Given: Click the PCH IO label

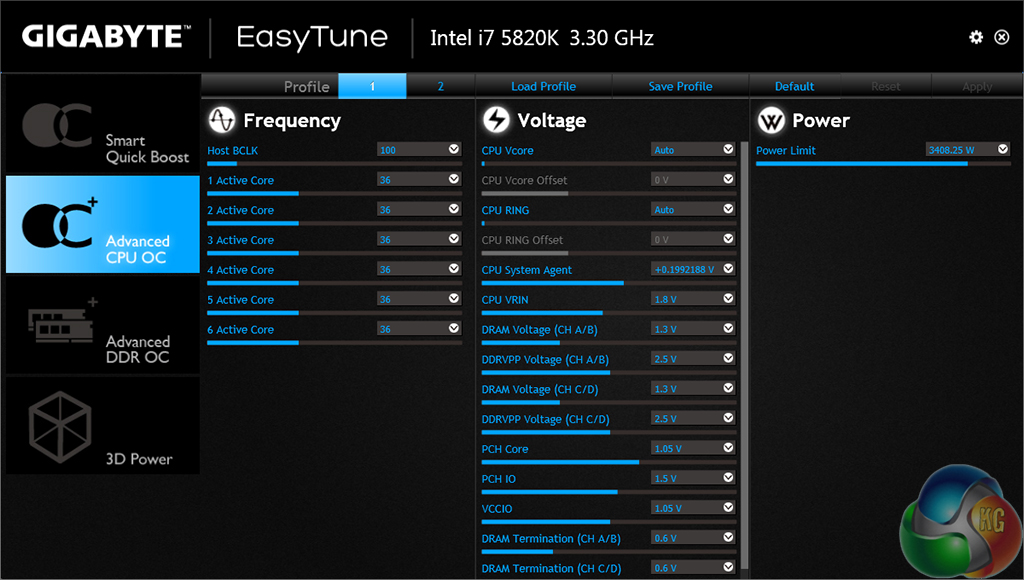Looking at the screenshot, I should click(498, 479).
